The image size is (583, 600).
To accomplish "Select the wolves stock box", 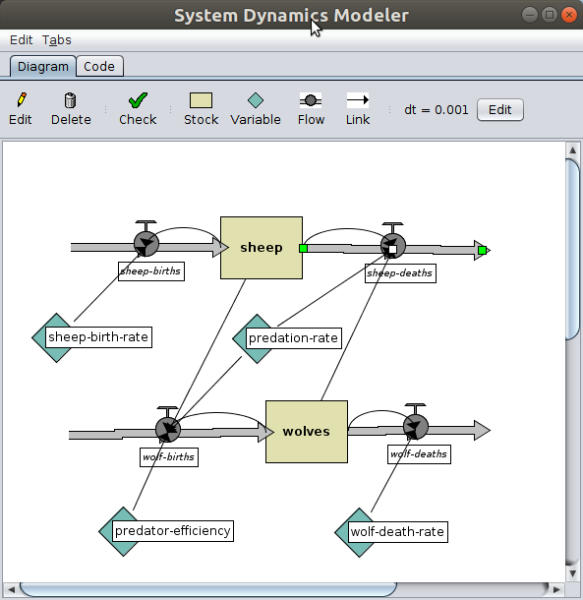I will click(306, 432).
